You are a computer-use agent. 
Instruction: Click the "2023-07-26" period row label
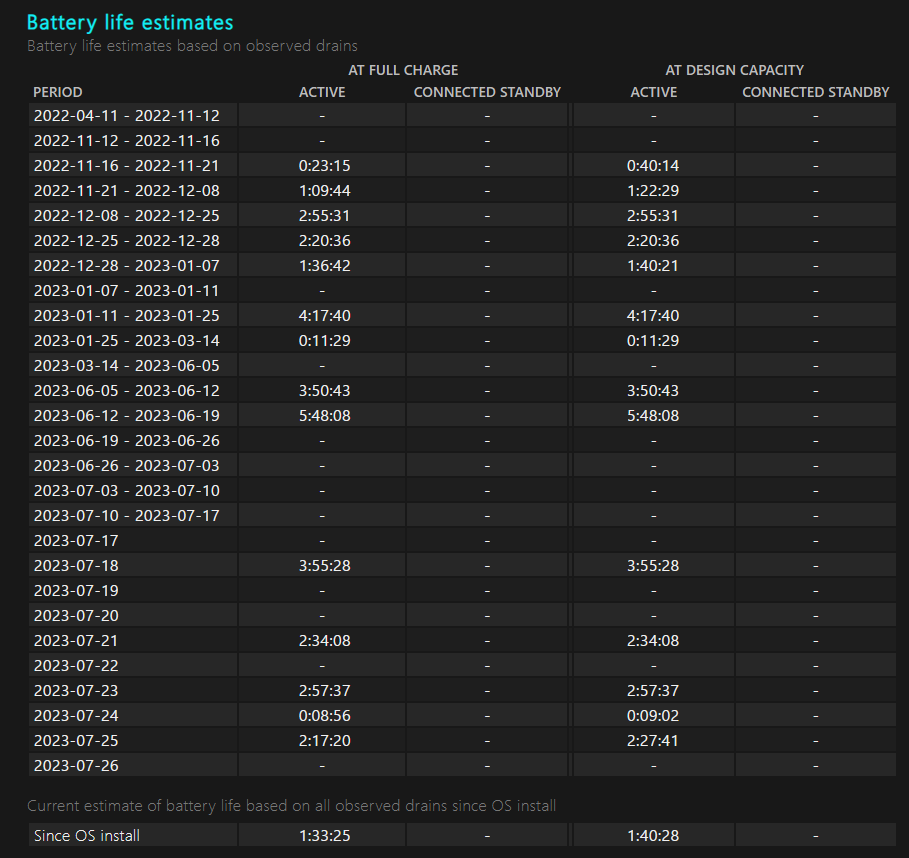pos(76,765)
